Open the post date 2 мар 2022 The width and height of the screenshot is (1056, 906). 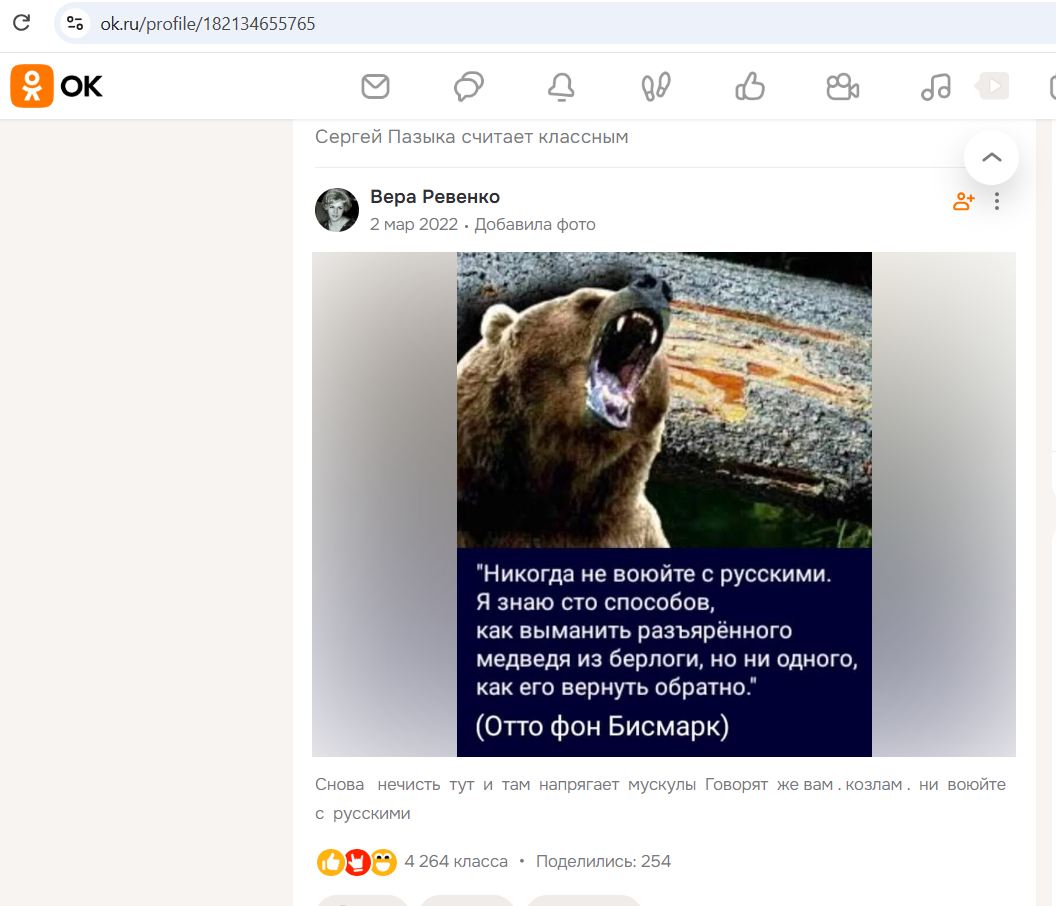point(414,224)
